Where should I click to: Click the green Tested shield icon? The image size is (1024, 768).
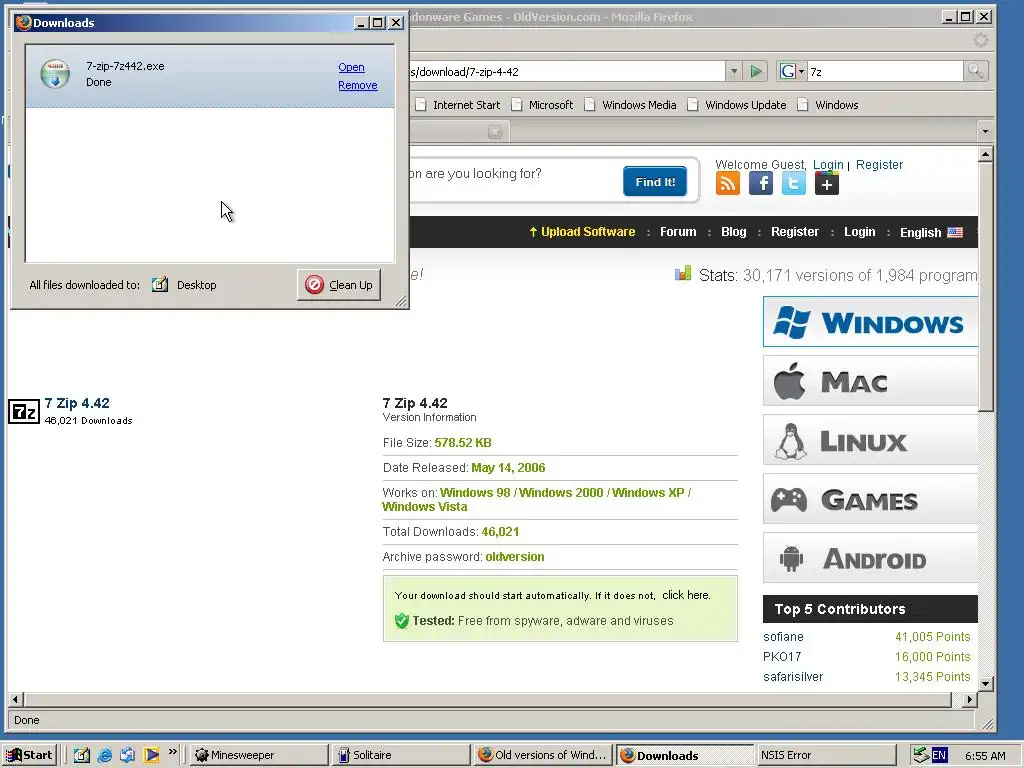pos(402,620)
